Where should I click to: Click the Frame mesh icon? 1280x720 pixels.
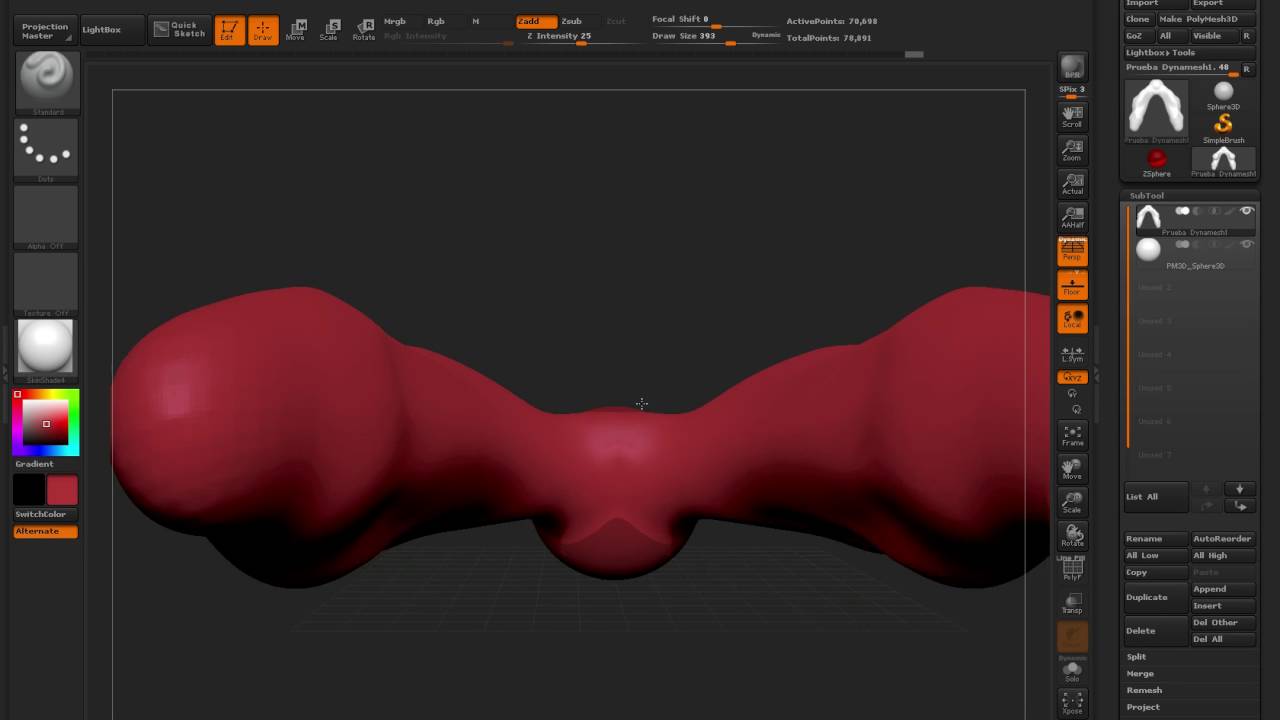(1072, 435)
